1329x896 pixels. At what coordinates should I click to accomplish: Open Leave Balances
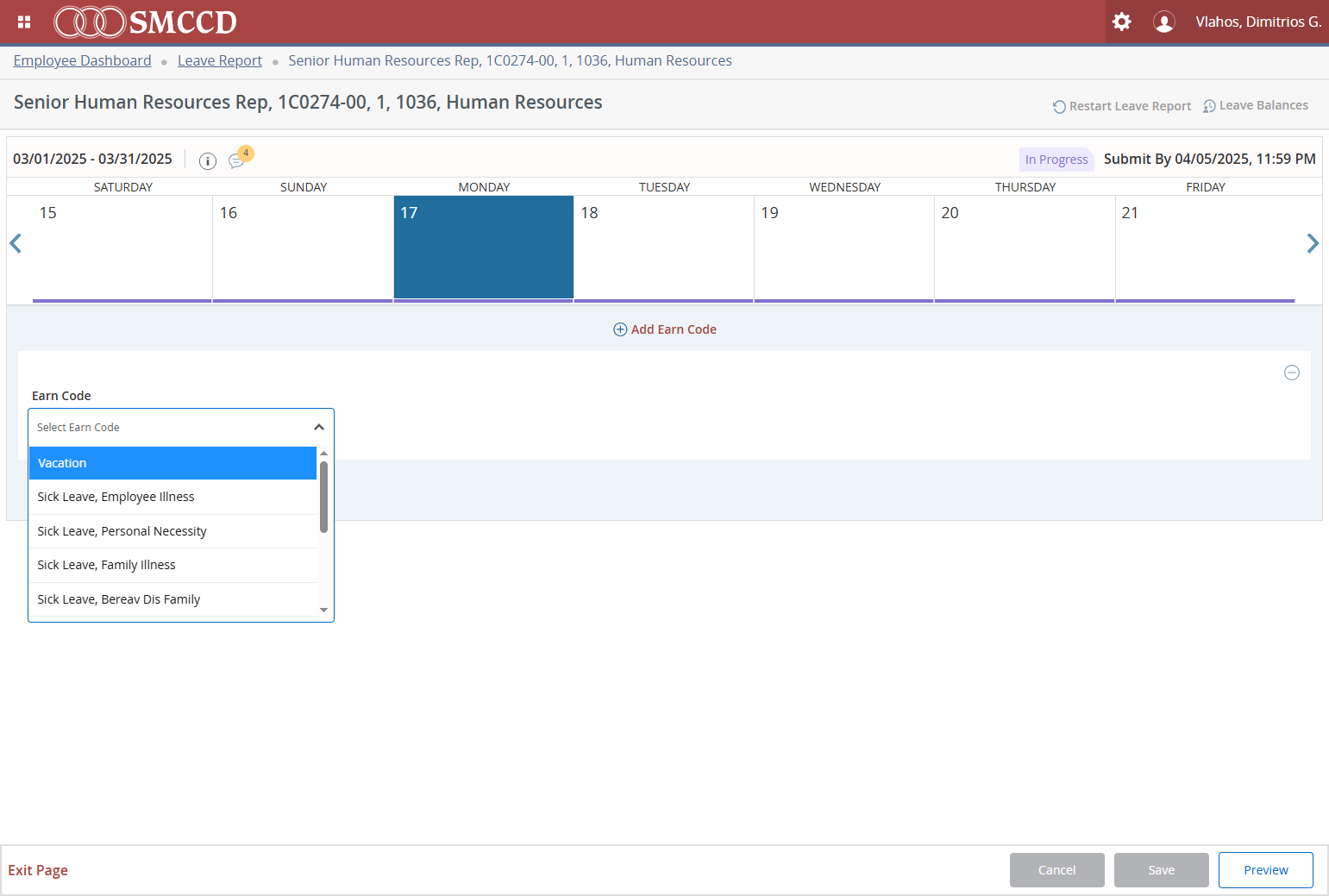[x=1256, y=105]
